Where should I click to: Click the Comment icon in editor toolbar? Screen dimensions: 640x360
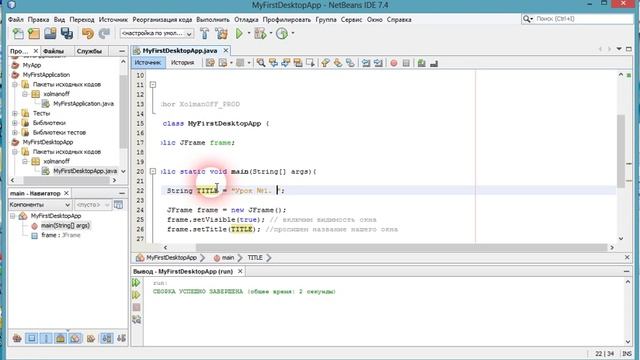click(422, 63)
